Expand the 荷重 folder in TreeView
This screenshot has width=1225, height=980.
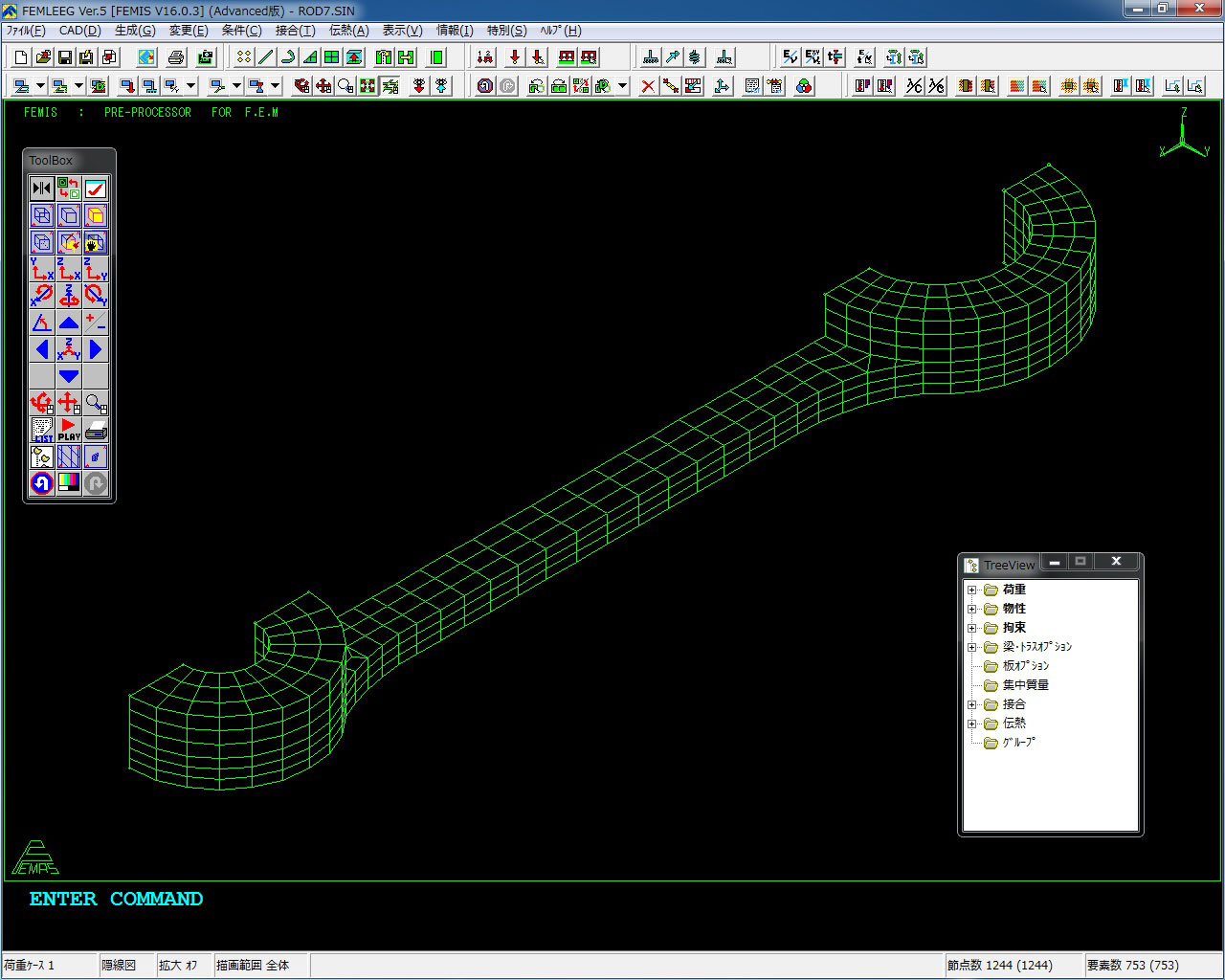(972, 590)
